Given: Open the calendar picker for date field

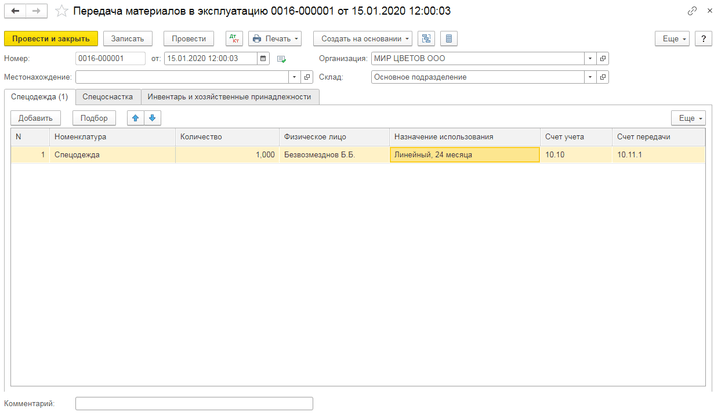Looking at the screenshot, I should 263,58.
